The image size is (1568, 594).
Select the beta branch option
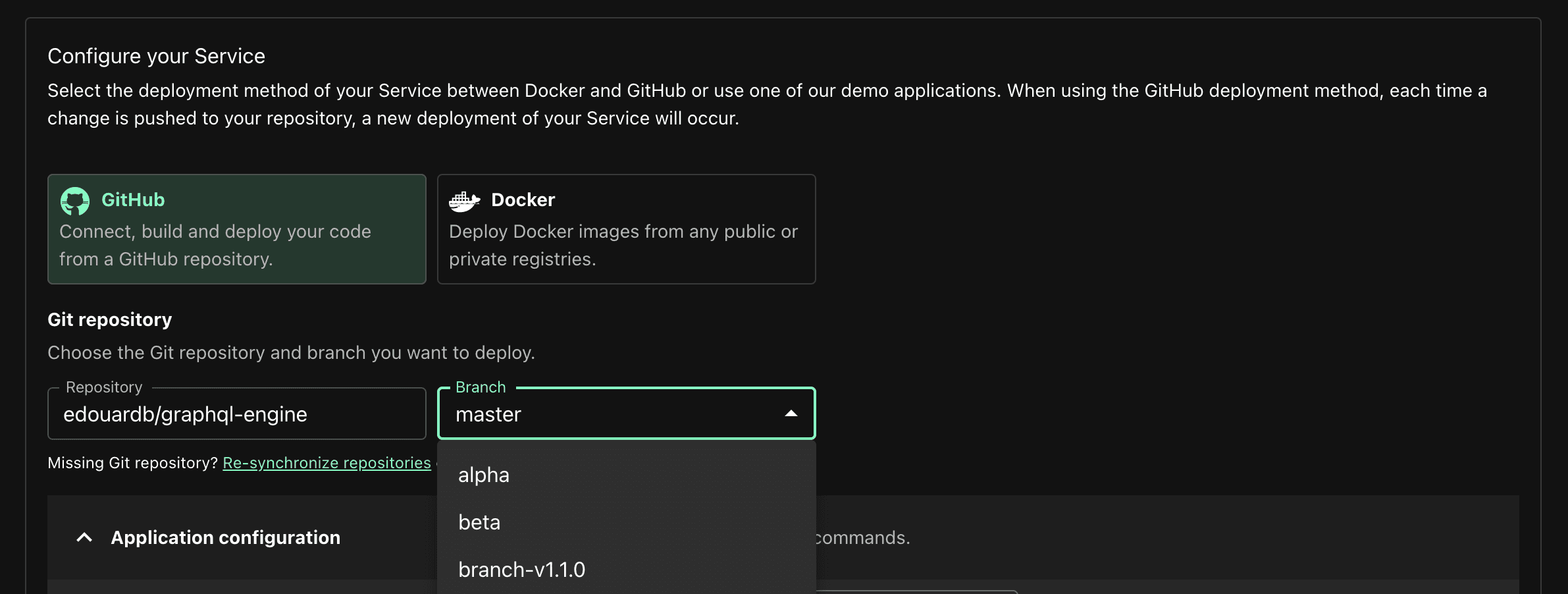point(479,522)
